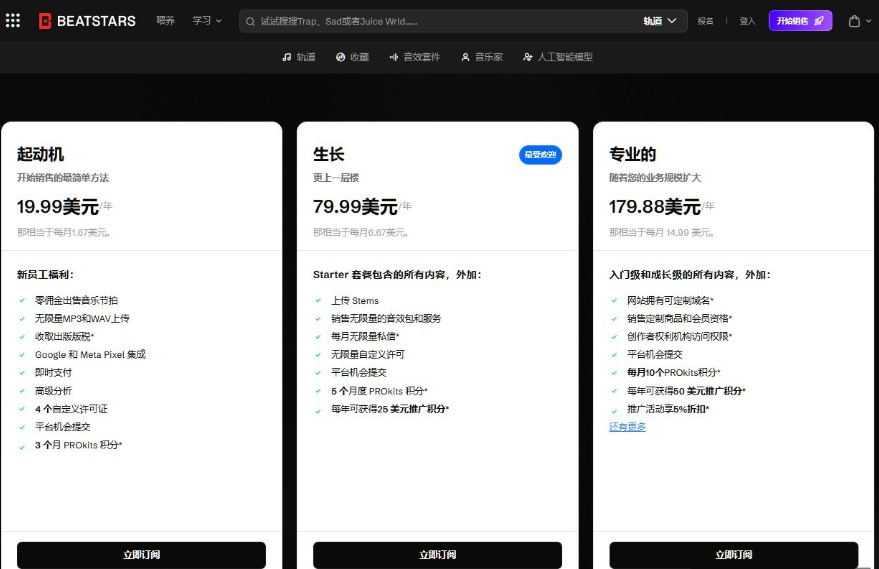Click the search magnifier icon
Viewport: 879px width, 569px height.
pos(250,21)
